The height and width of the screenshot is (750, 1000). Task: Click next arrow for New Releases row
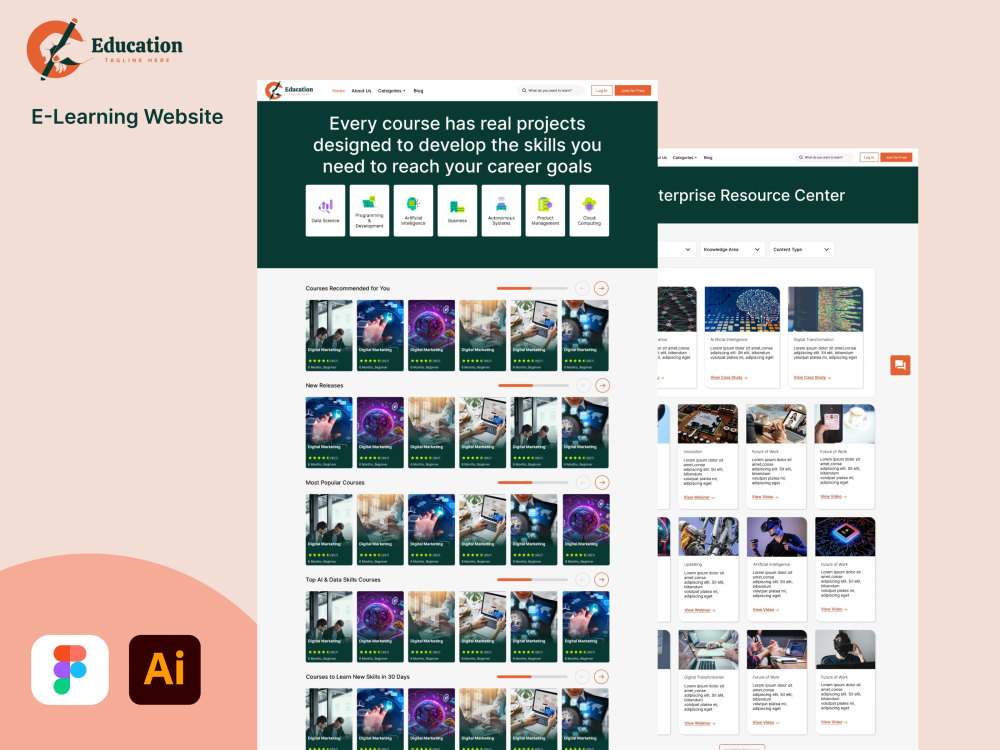coord(602,385)
